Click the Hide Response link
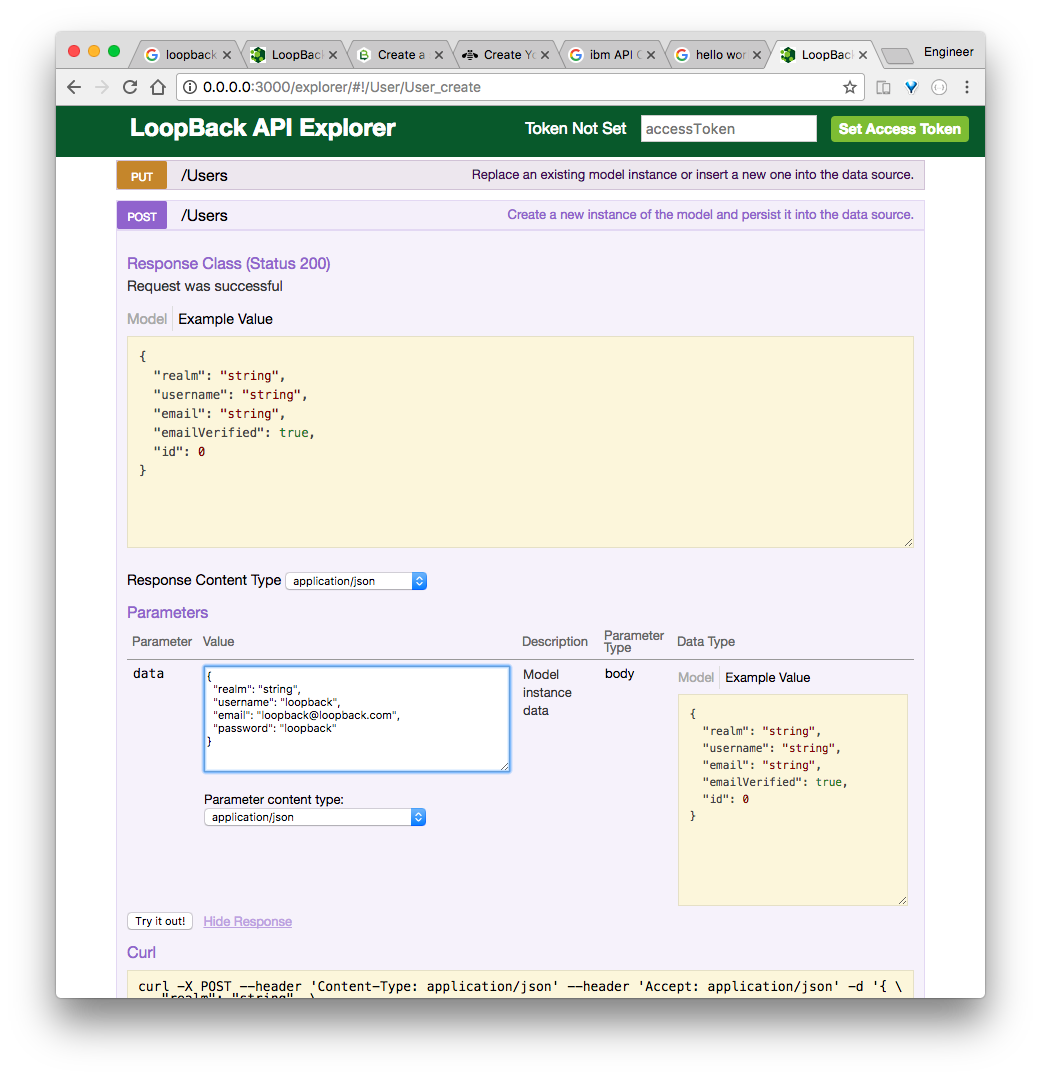The width and height of the screenshot is (1041, 1078). click(248, 921)
